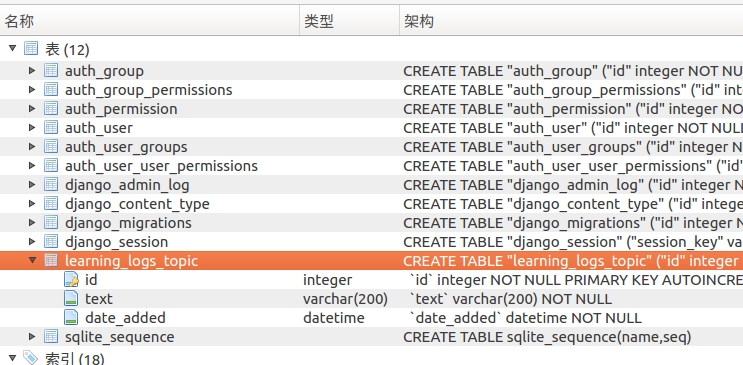
Task: Select the django_content_type table name
Action: (137, 204)
